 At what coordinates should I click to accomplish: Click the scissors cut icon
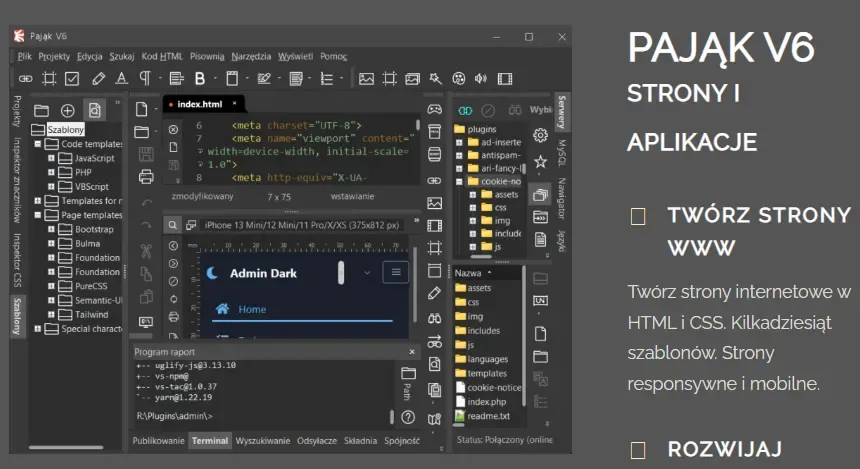[146, 250]
